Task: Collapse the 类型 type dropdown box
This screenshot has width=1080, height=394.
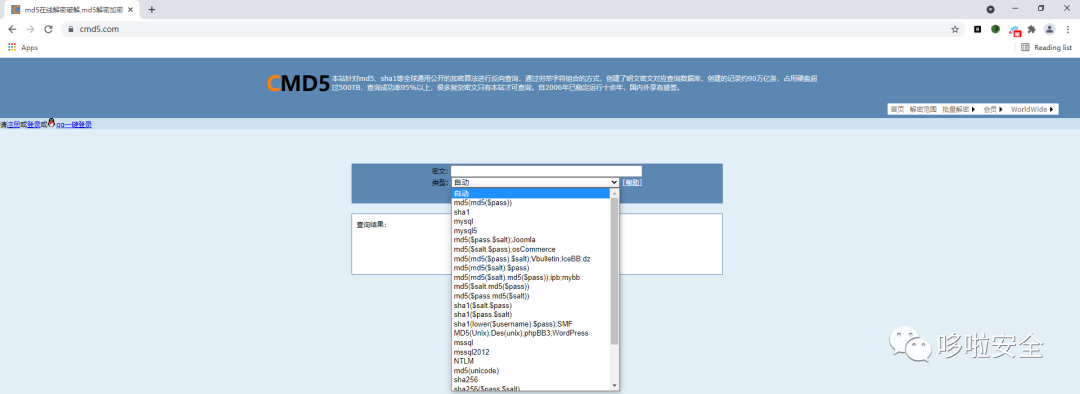Action: [535, 183]
